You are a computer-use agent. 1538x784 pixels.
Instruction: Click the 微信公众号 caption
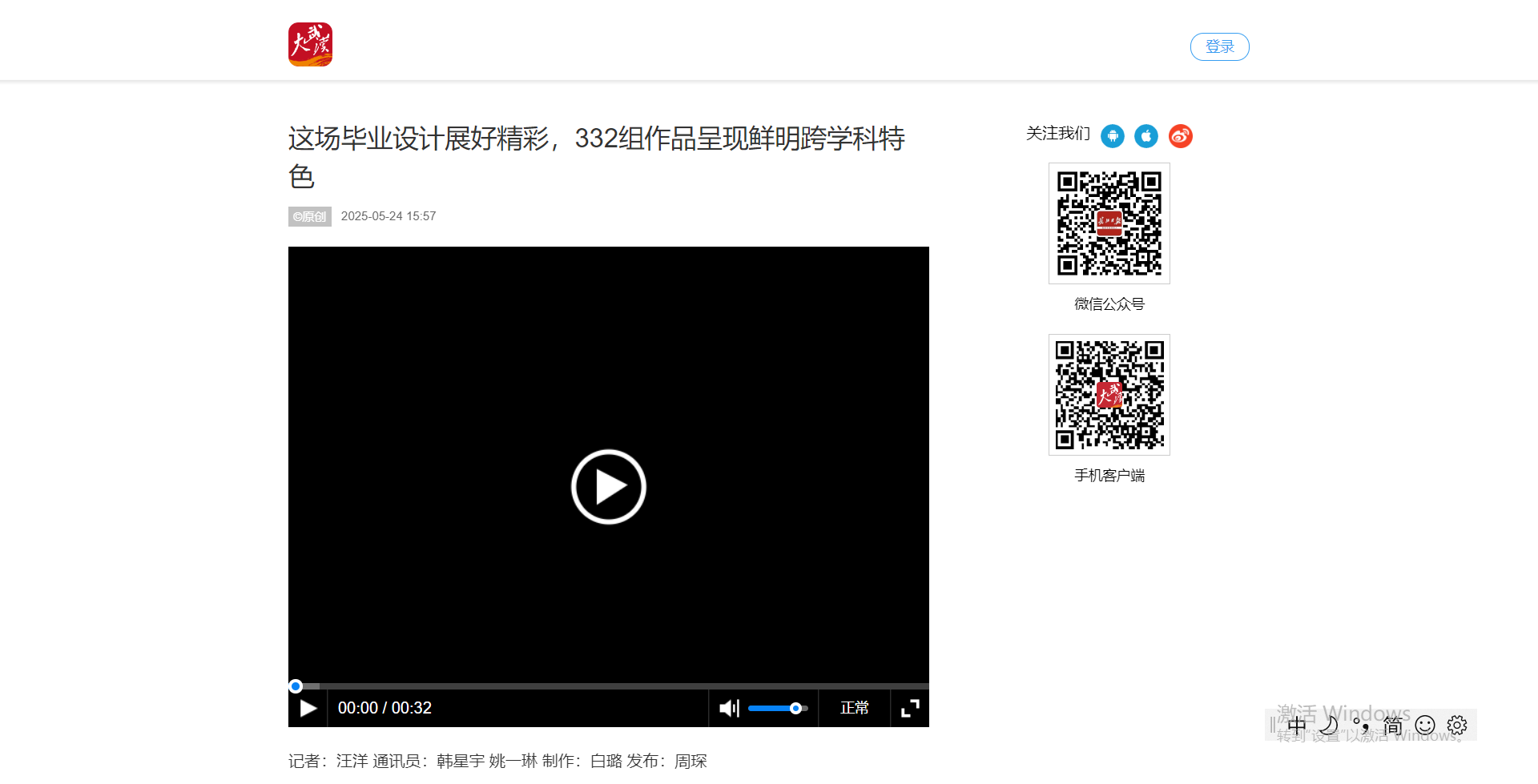1109,304
